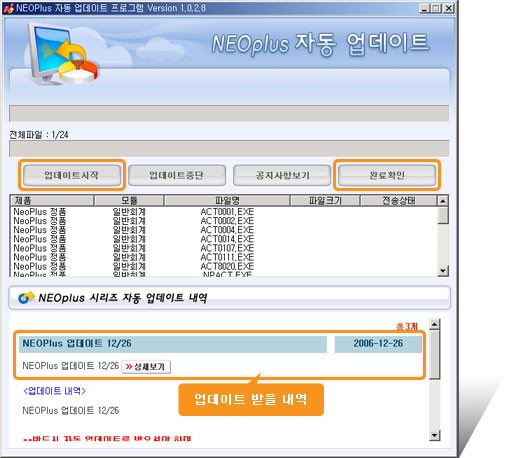Click the 모듈 column header

[129, 201]
